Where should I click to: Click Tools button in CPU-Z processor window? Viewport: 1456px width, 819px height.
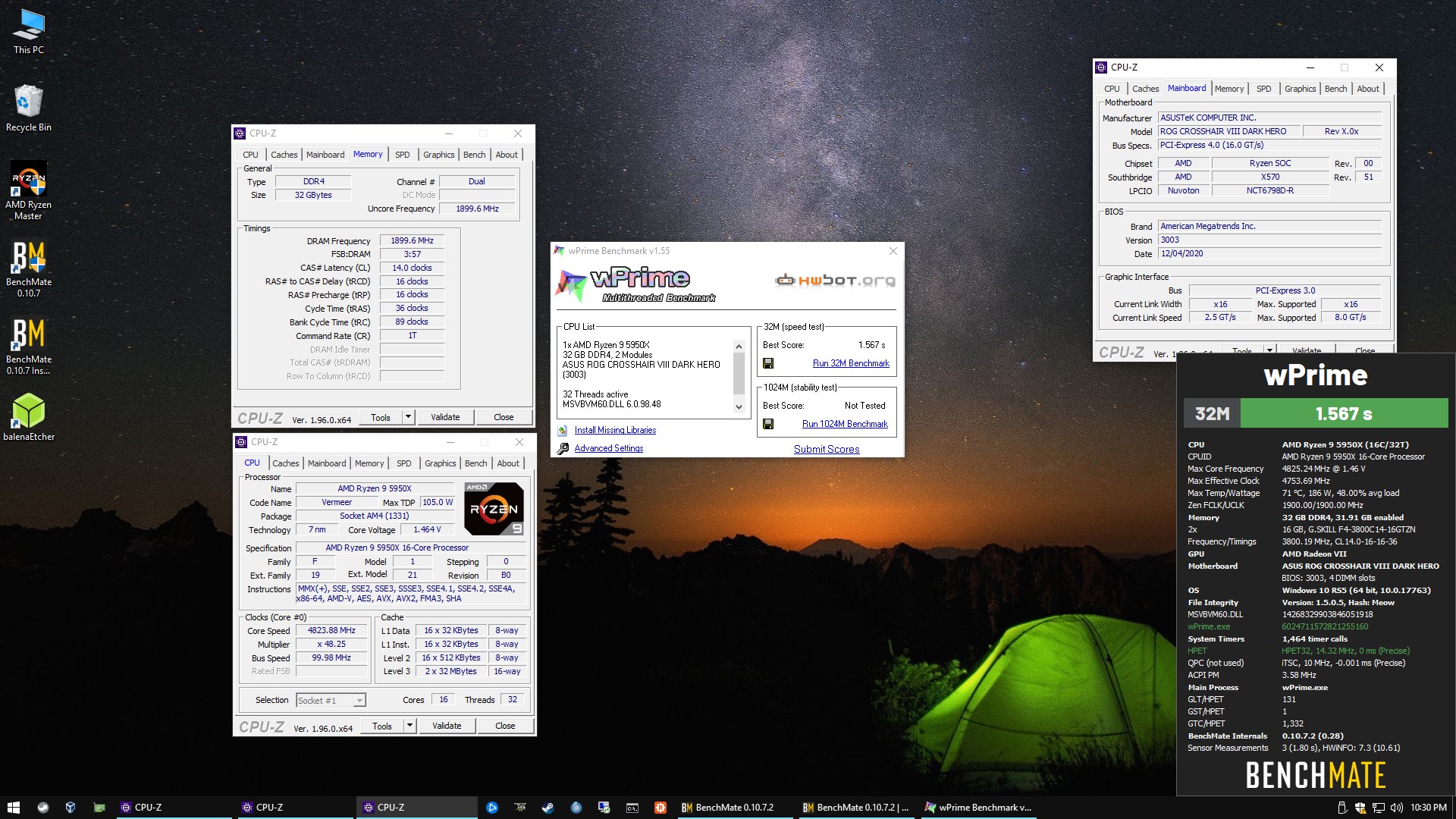pyautogui.click(x=382, y=726)
